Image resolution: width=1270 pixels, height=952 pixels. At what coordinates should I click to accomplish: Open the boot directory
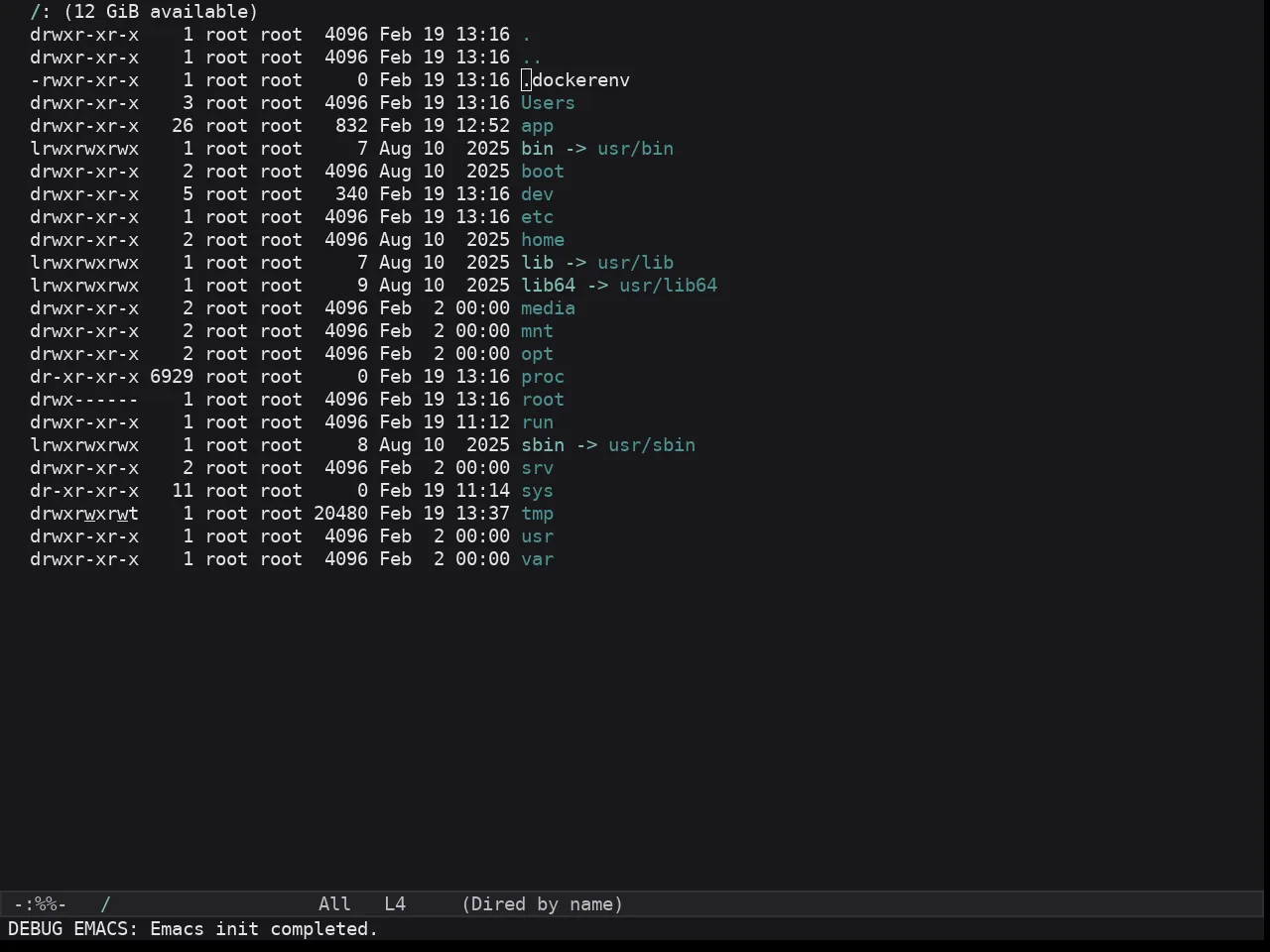[543, 172]
